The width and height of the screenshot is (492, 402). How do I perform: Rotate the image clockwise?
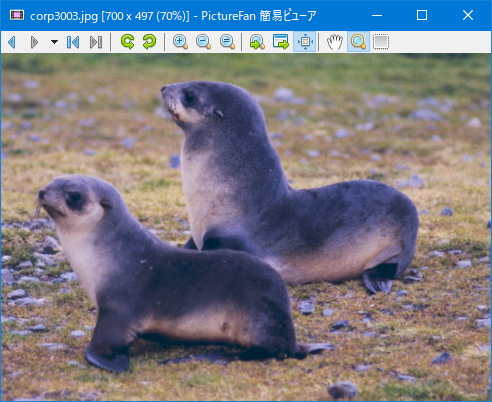point(127,42)
